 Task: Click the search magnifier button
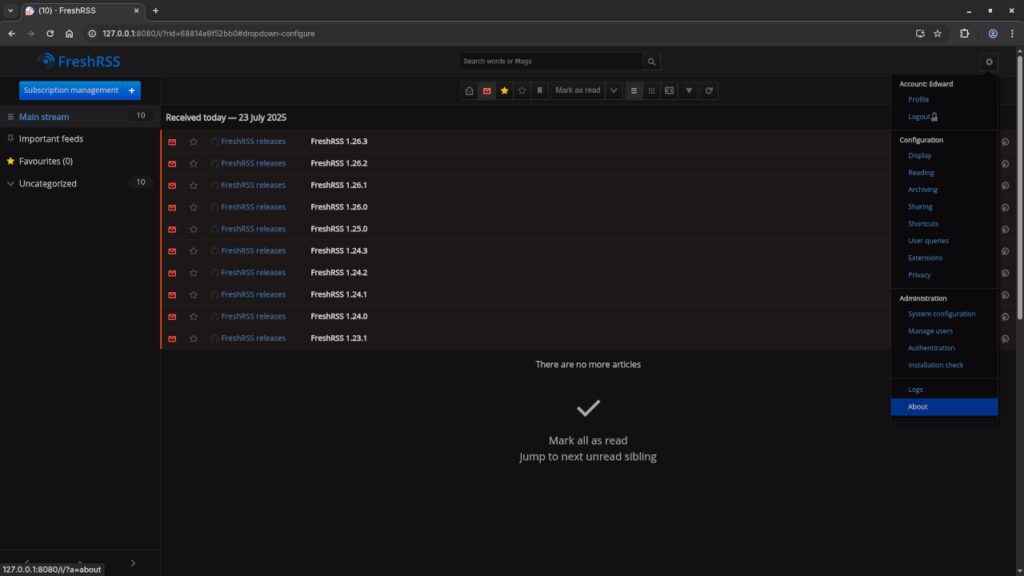tap(651, 61)
